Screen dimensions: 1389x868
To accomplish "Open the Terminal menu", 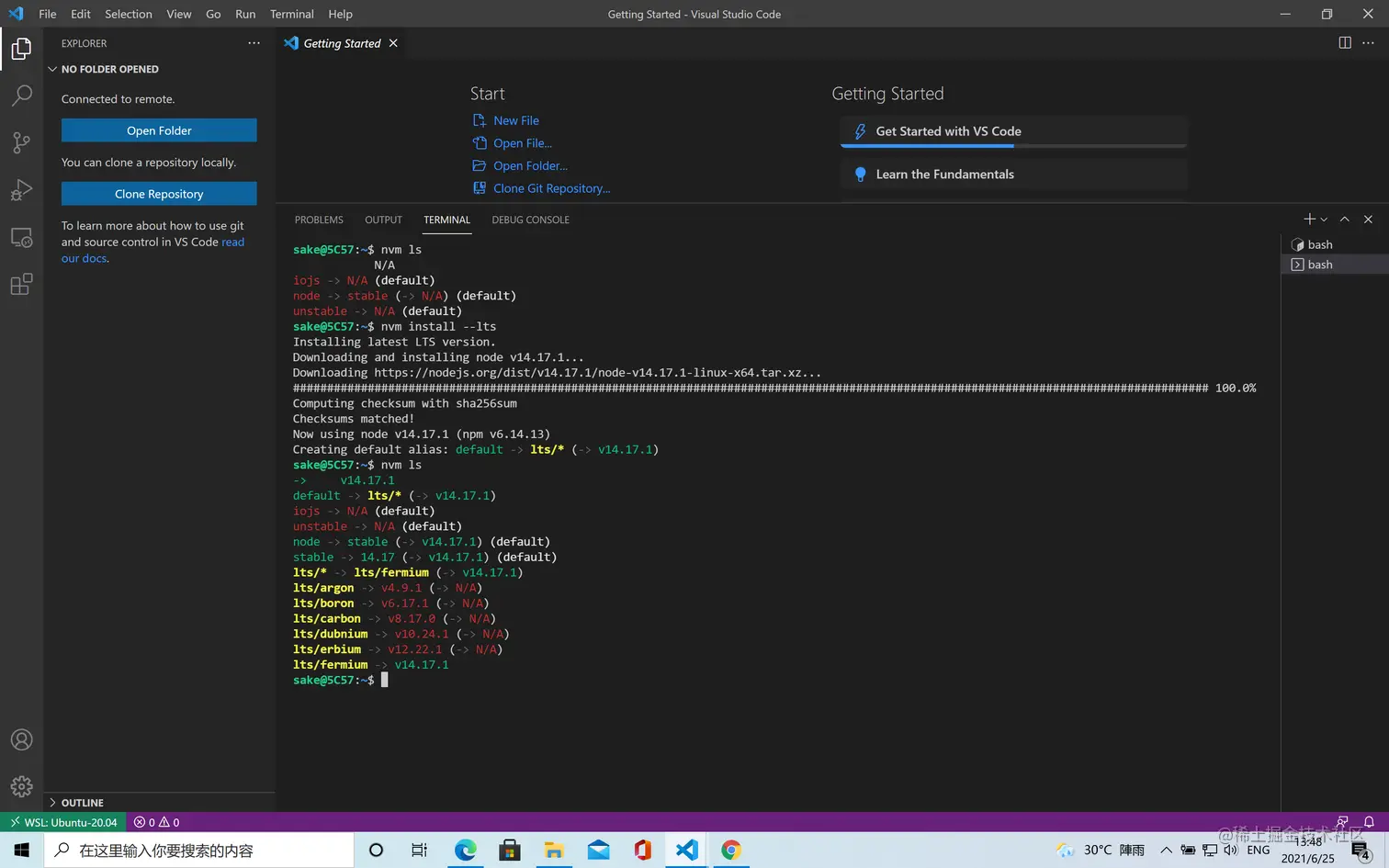I will (x=292, y=14).
